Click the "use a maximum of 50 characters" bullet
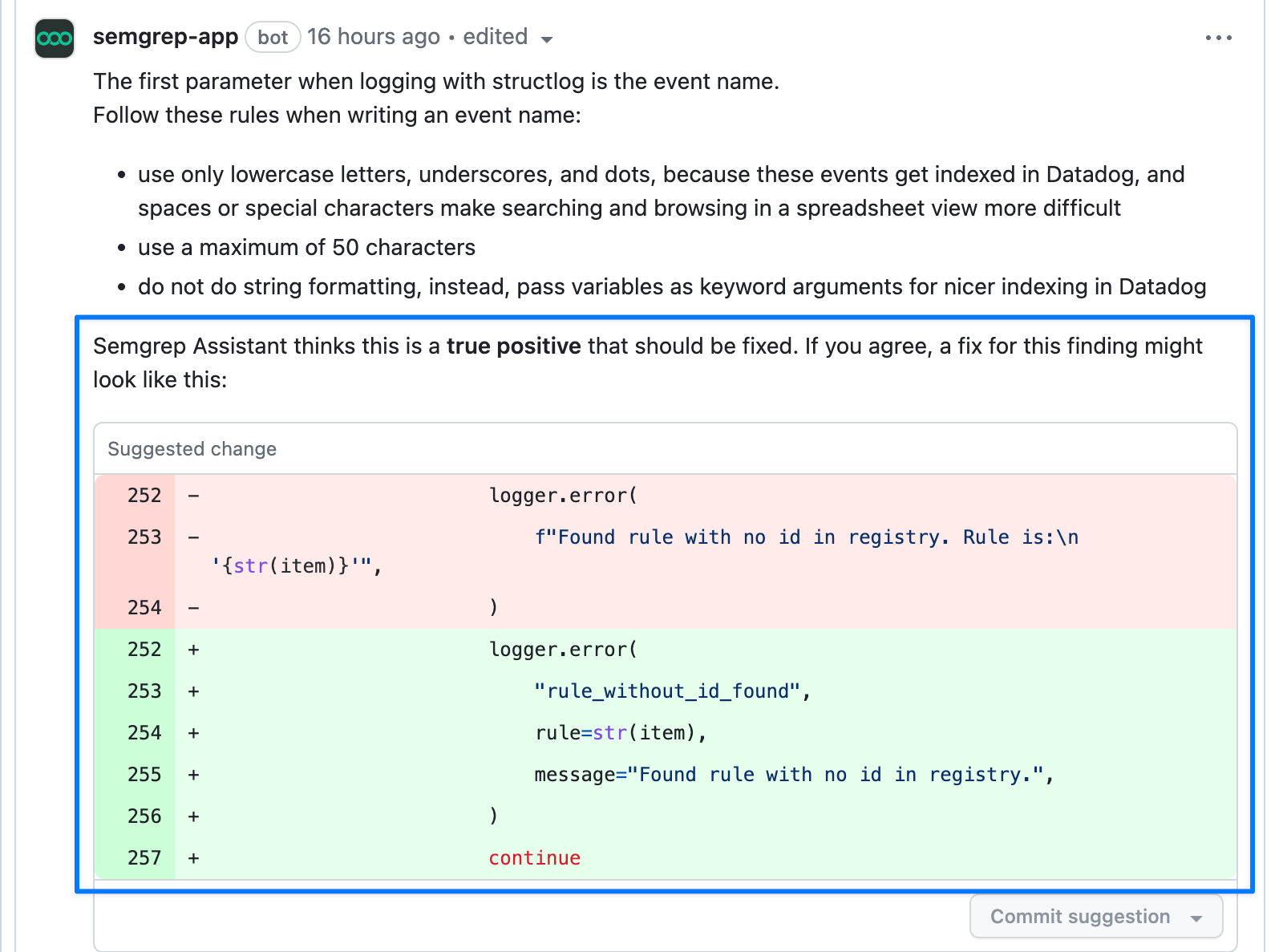The width and height of the screenshot is (1283, 952). 306,248
